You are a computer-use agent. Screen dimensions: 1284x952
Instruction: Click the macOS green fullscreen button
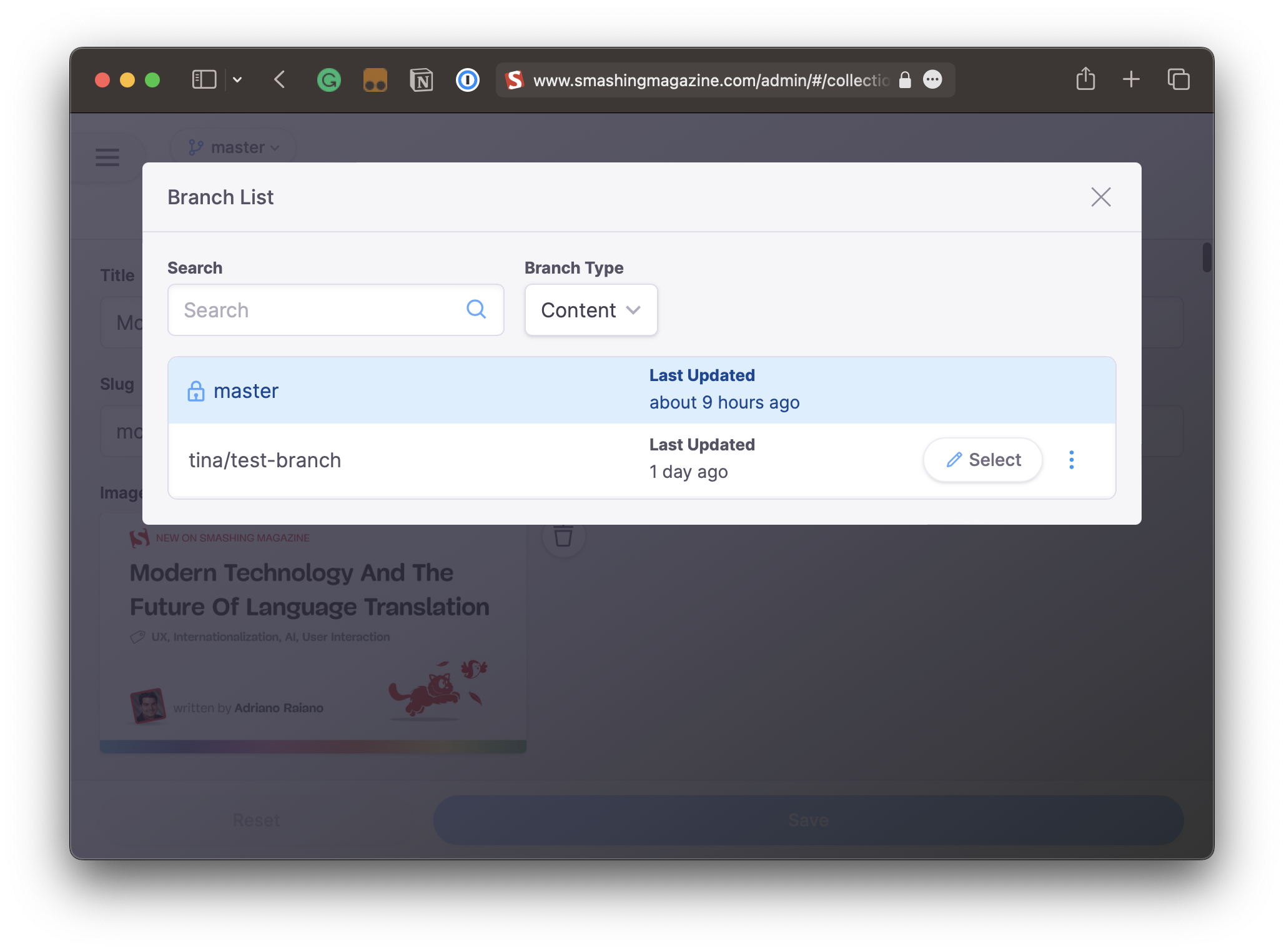(152, 80)
